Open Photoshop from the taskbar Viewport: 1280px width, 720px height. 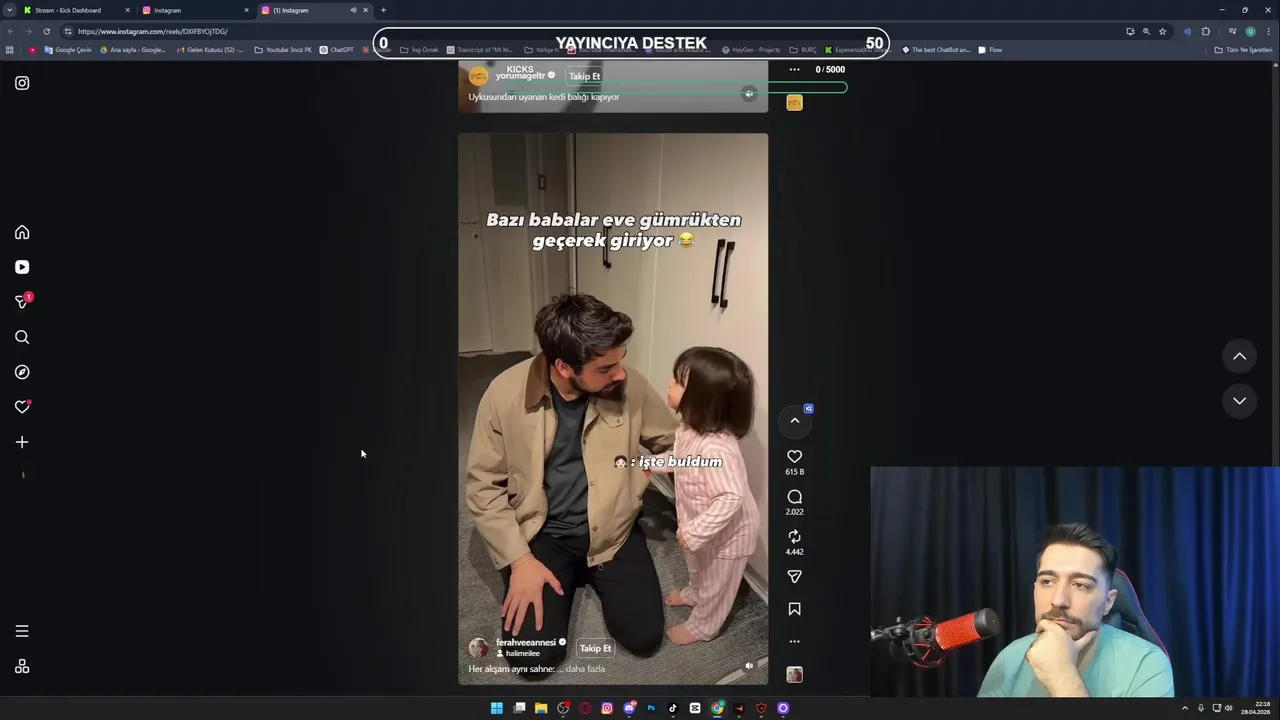click(651, 708)
